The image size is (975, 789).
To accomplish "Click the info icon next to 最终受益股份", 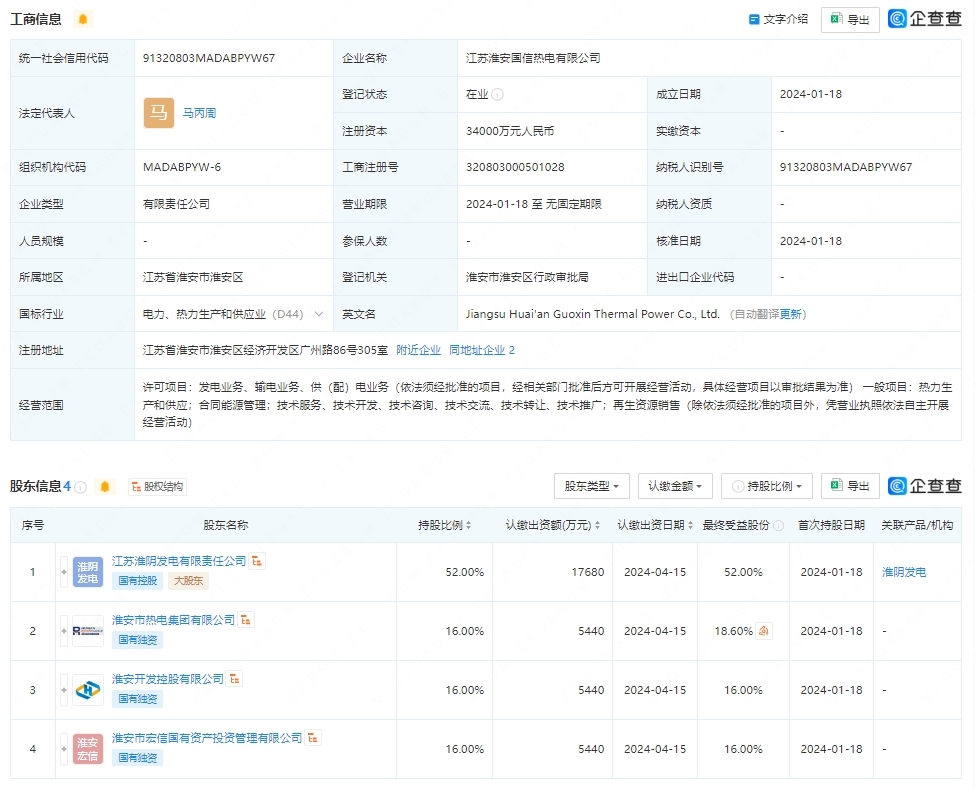I will coord(778,525).
